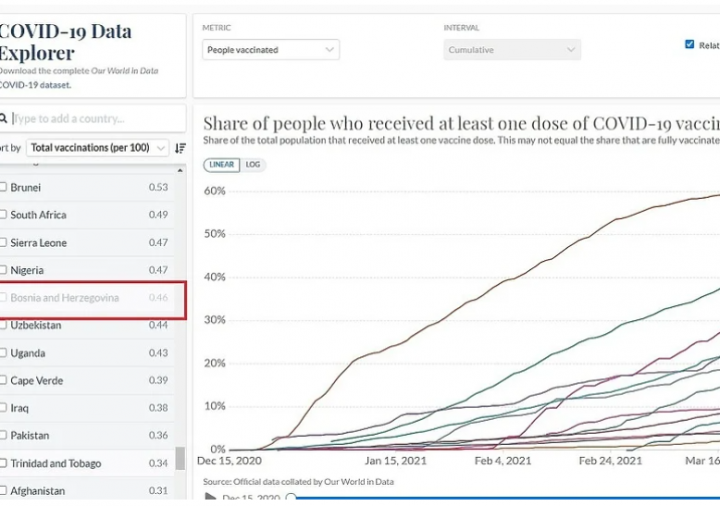
Task: Open the Cumulative interval dropdown
Action: pos(512,50)
